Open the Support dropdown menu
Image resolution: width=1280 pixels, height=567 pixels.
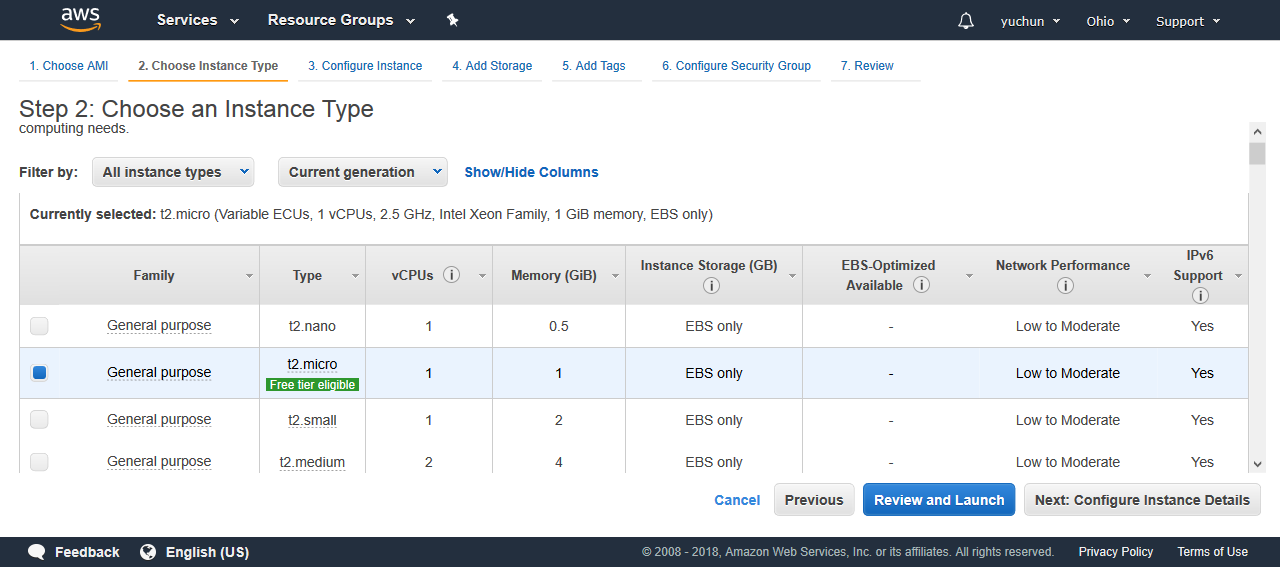click(1188, 21)
